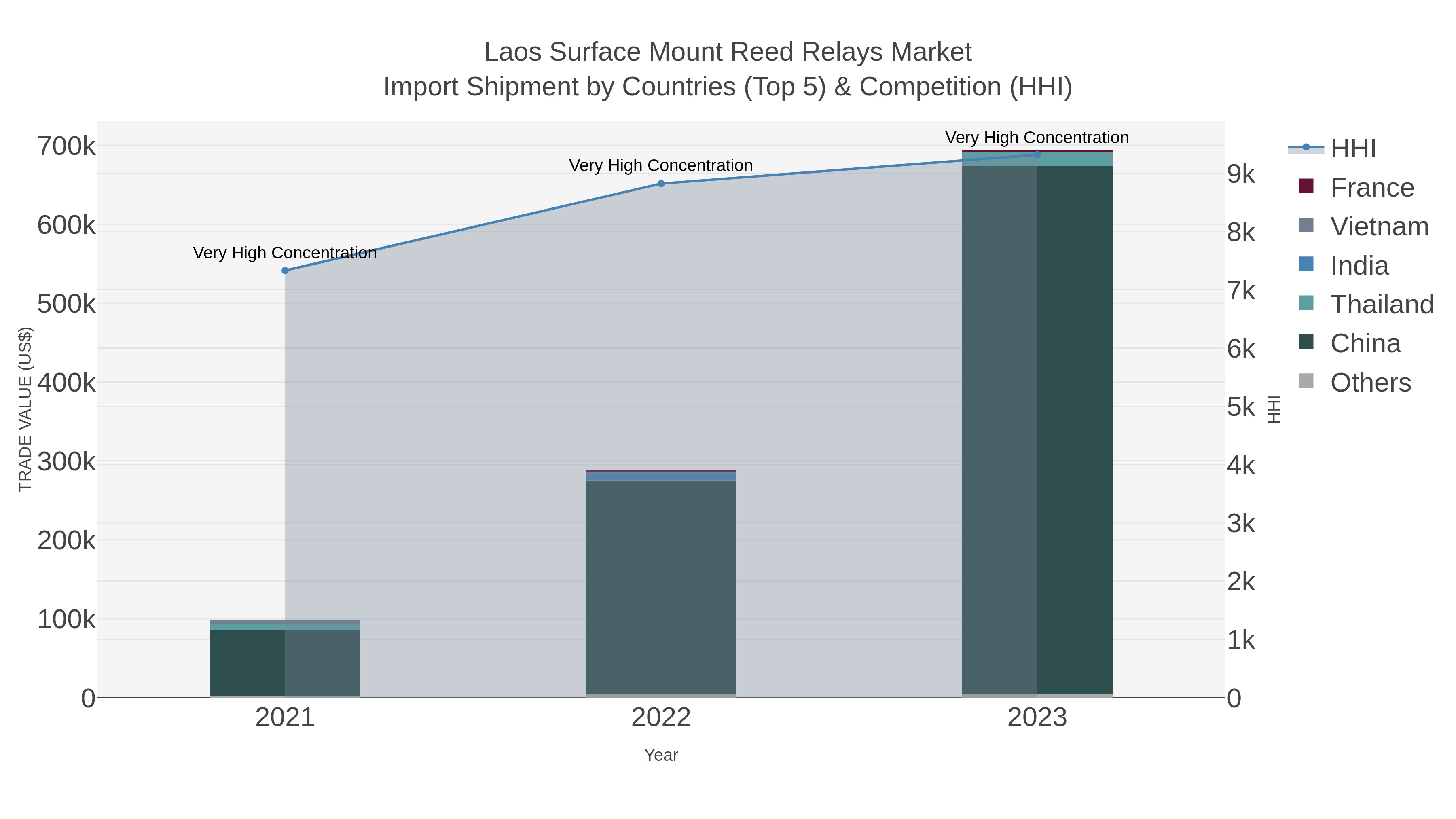Click the chart title 'Laos Surface Mount Reed Relays Market'
Image resolution: width=1456 pixels, height=819 pixels.
(x=728, y=52)
